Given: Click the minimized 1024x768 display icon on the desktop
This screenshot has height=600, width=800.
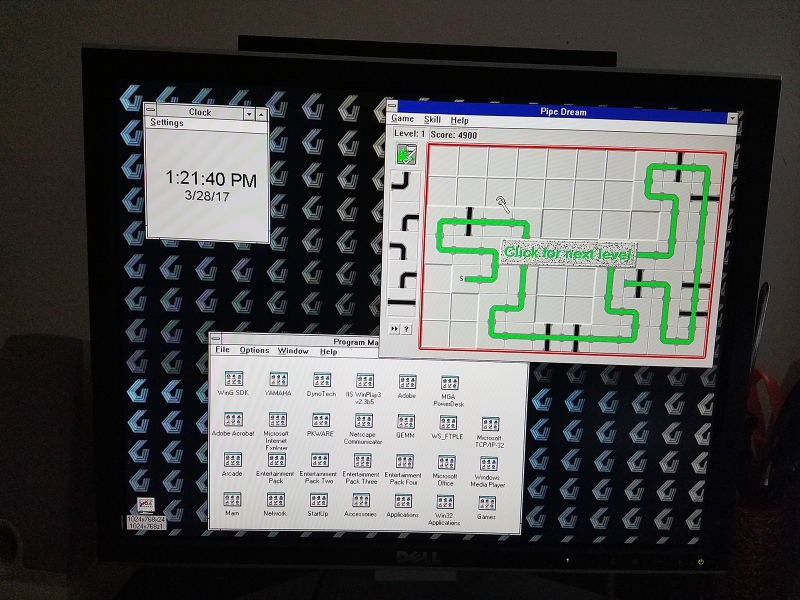Looking at the screenshot, I should tap(146, 513).
